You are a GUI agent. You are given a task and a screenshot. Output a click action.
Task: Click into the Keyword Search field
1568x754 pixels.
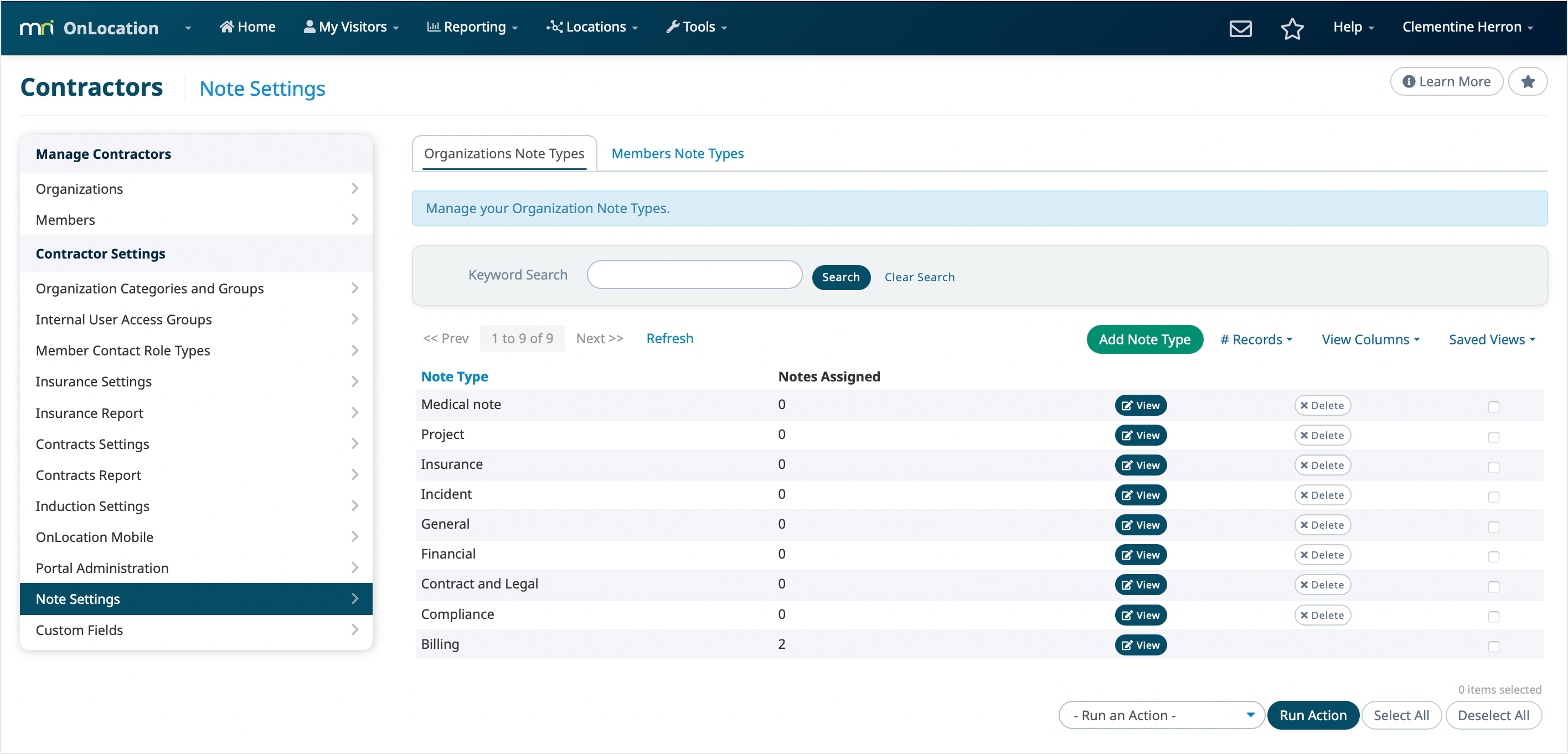click(694, 275)
